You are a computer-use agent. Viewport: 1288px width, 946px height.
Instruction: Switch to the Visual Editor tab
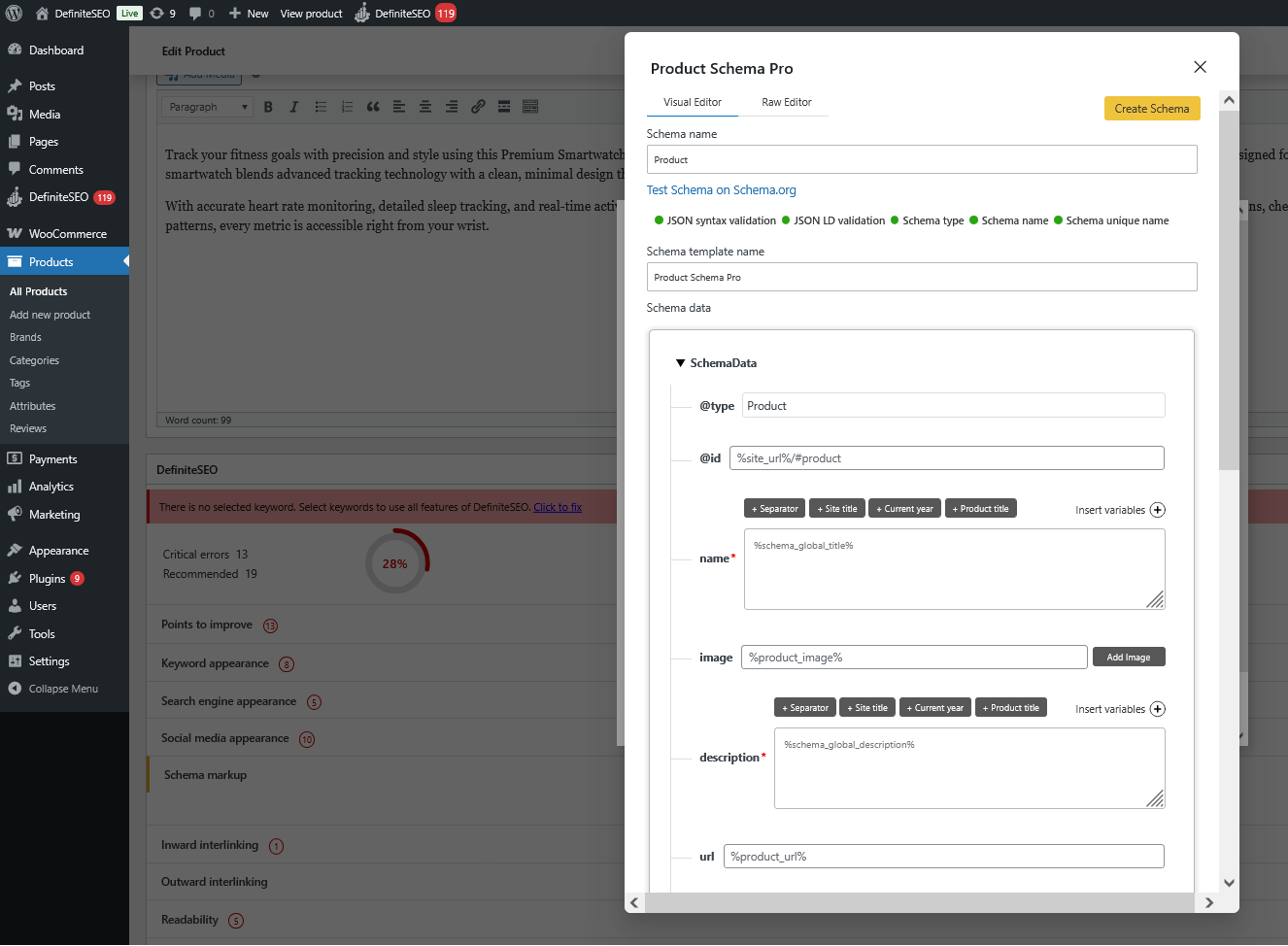(692, 102)
